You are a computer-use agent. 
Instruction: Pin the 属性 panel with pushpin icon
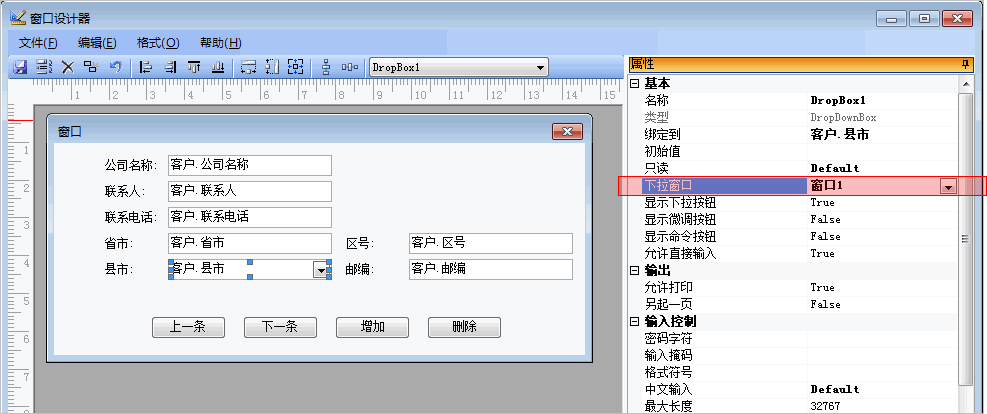pos(965,64)
